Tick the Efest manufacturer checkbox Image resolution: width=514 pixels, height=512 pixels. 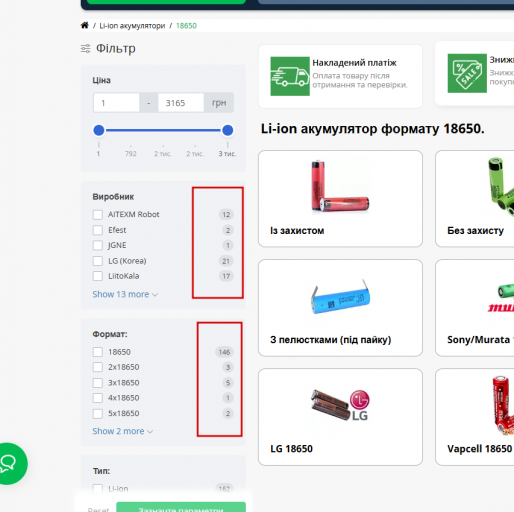tap(98, 230)
